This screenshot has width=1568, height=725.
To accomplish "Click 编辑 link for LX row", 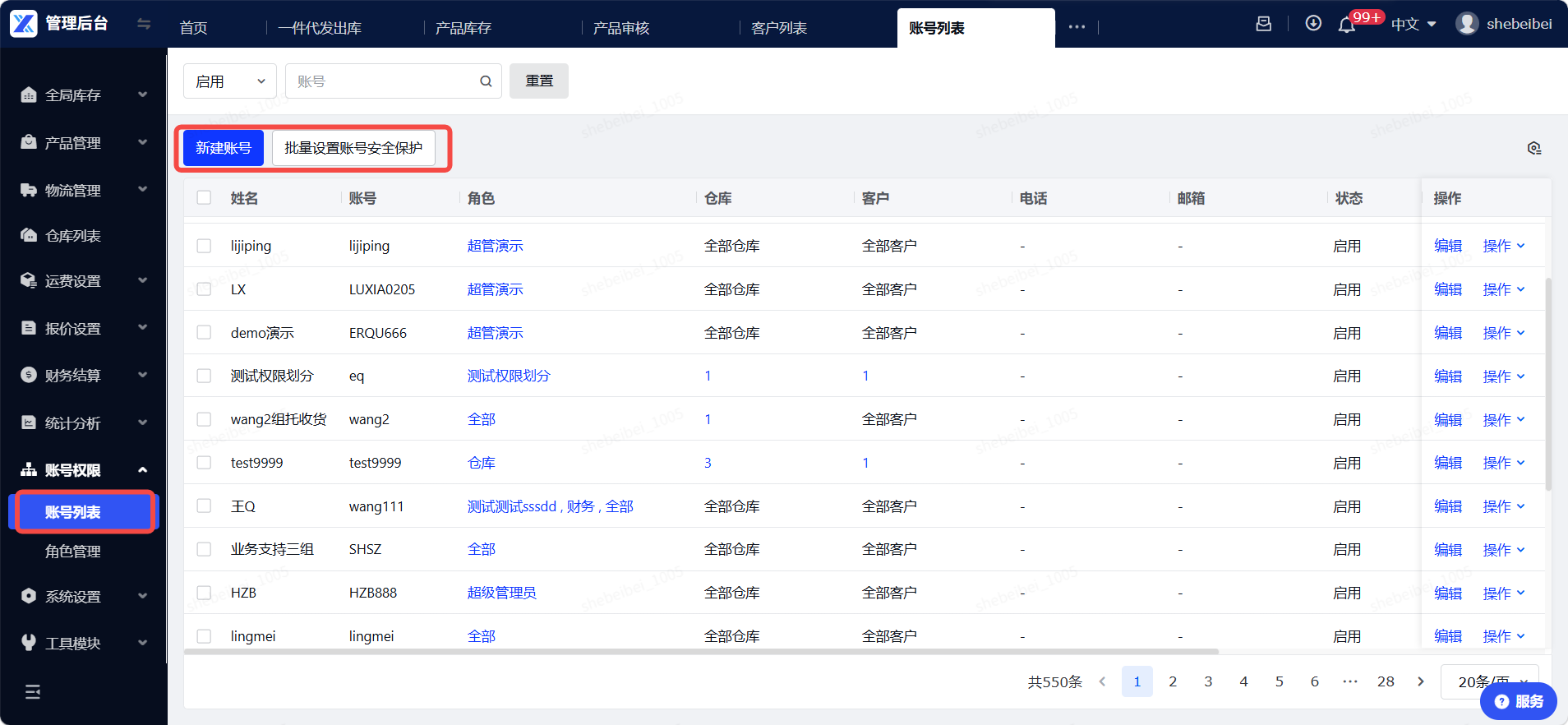I will (x=1448, y=289).
